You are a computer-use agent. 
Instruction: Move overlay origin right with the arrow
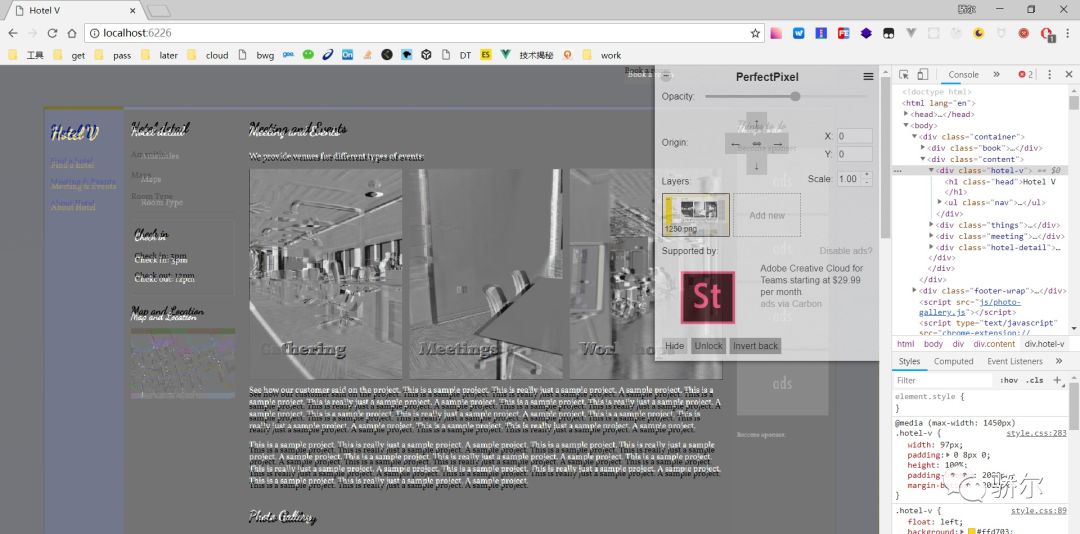point(778,143)
